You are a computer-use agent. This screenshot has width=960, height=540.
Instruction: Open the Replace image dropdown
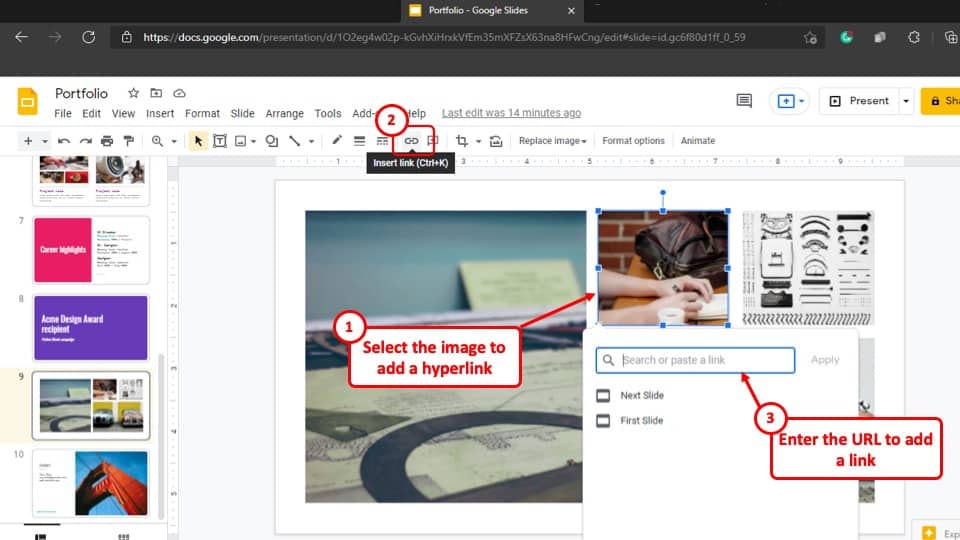(x=552, y=141)
